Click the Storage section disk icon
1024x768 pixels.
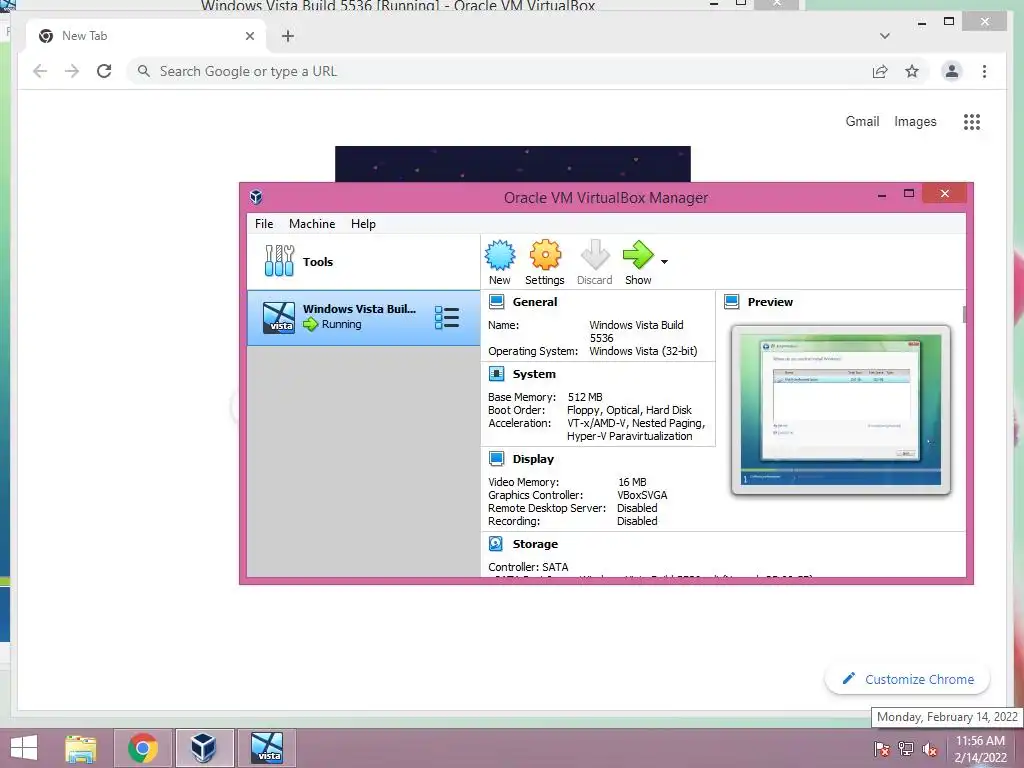[x=496, y=543]
